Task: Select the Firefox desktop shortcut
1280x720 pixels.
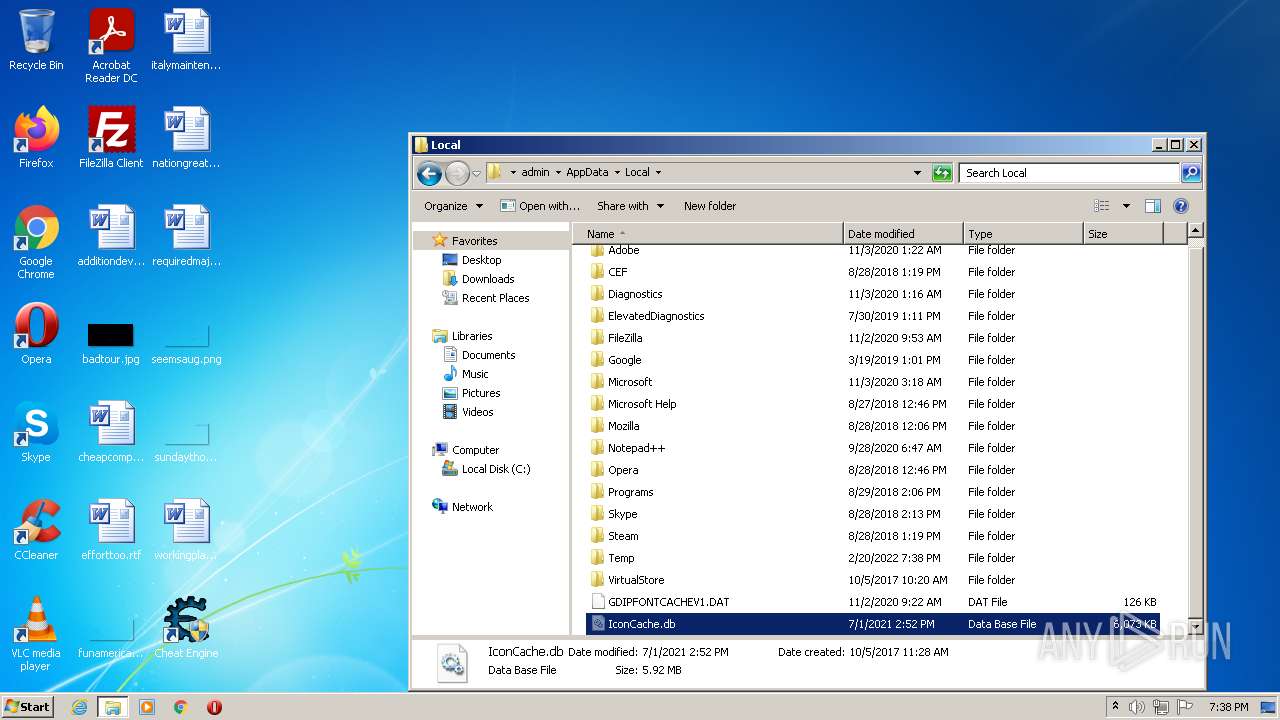Action: click(36, 138)
